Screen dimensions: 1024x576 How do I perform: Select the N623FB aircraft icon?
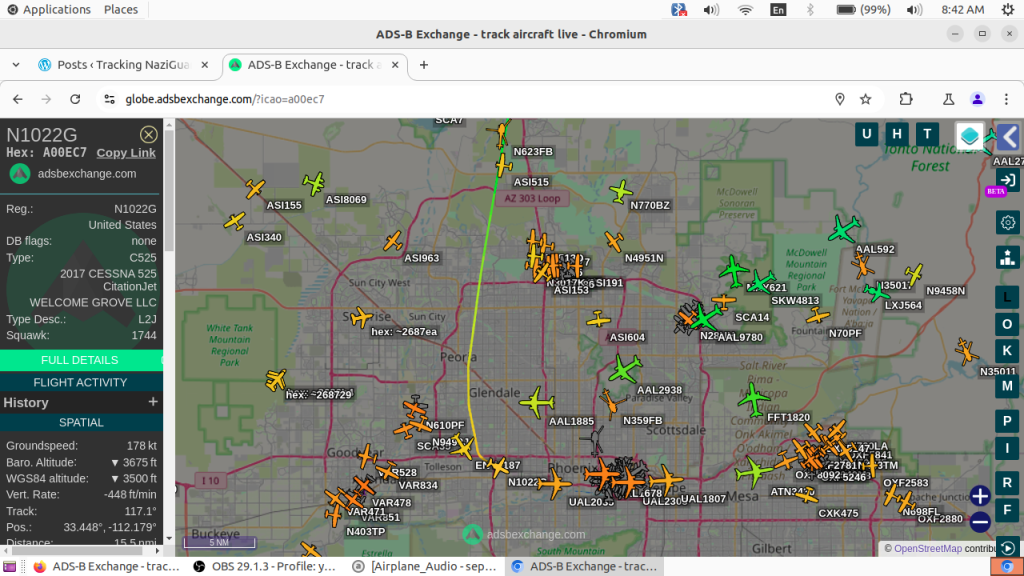(502, 134)
